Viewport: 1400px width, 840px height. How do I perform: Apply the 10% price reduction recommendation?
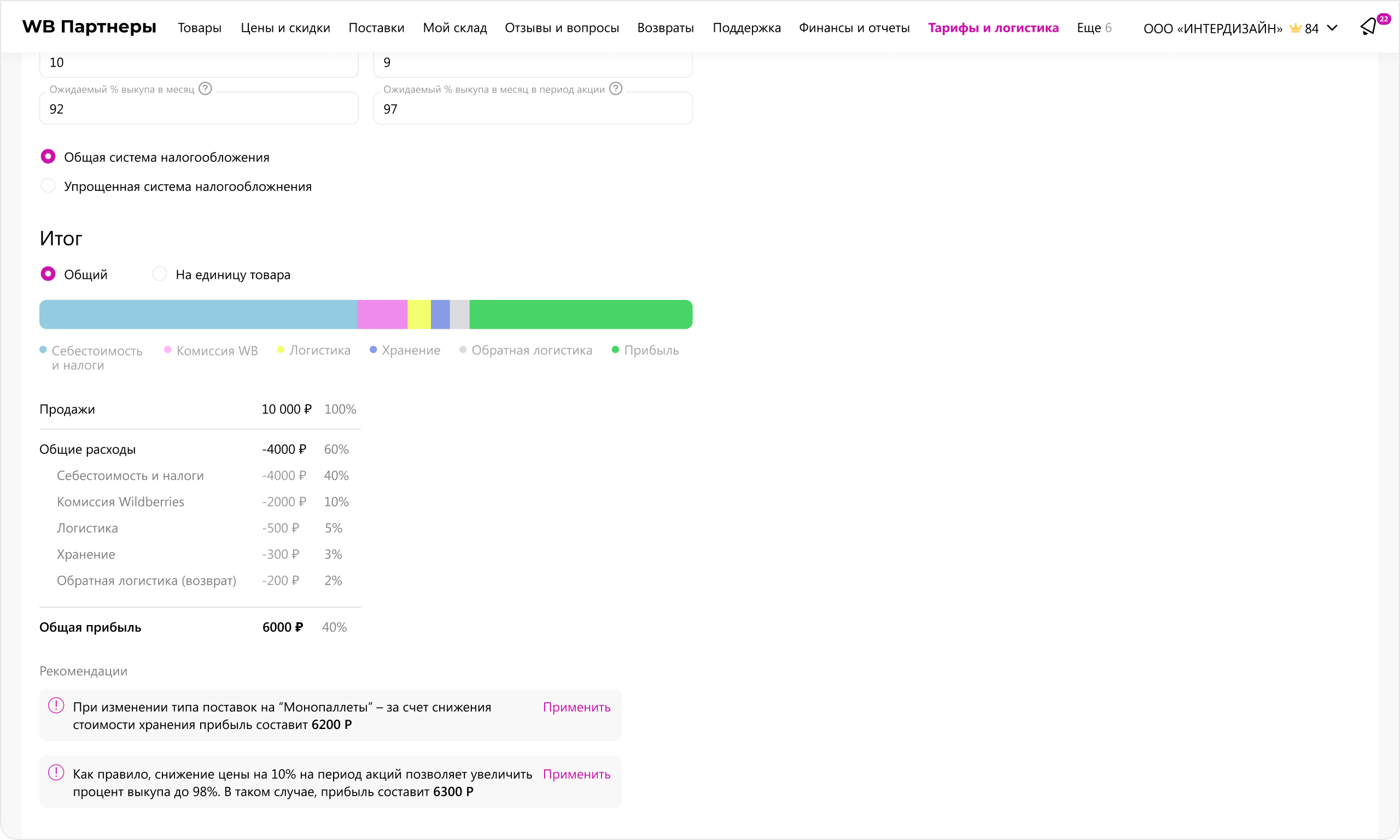click(x=576, y=774)
